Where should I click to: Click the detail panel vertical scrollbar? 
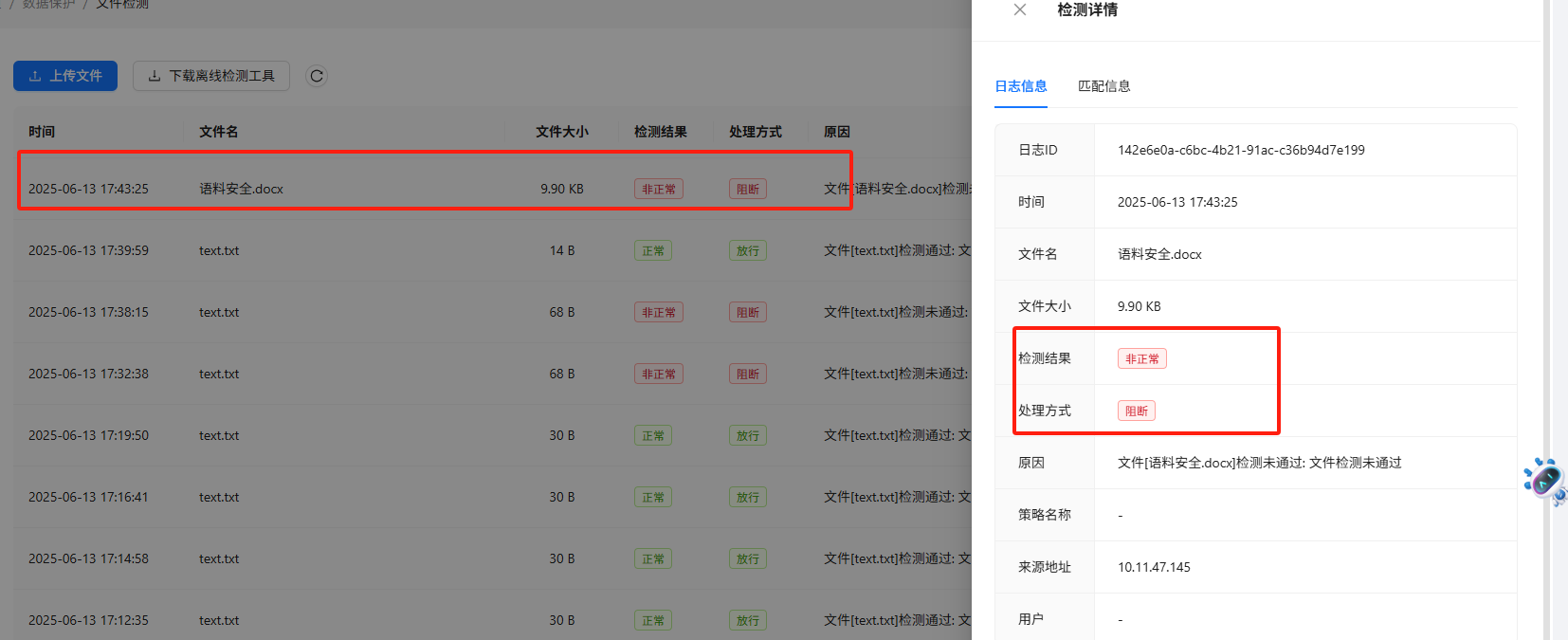tap(1546, 320)
